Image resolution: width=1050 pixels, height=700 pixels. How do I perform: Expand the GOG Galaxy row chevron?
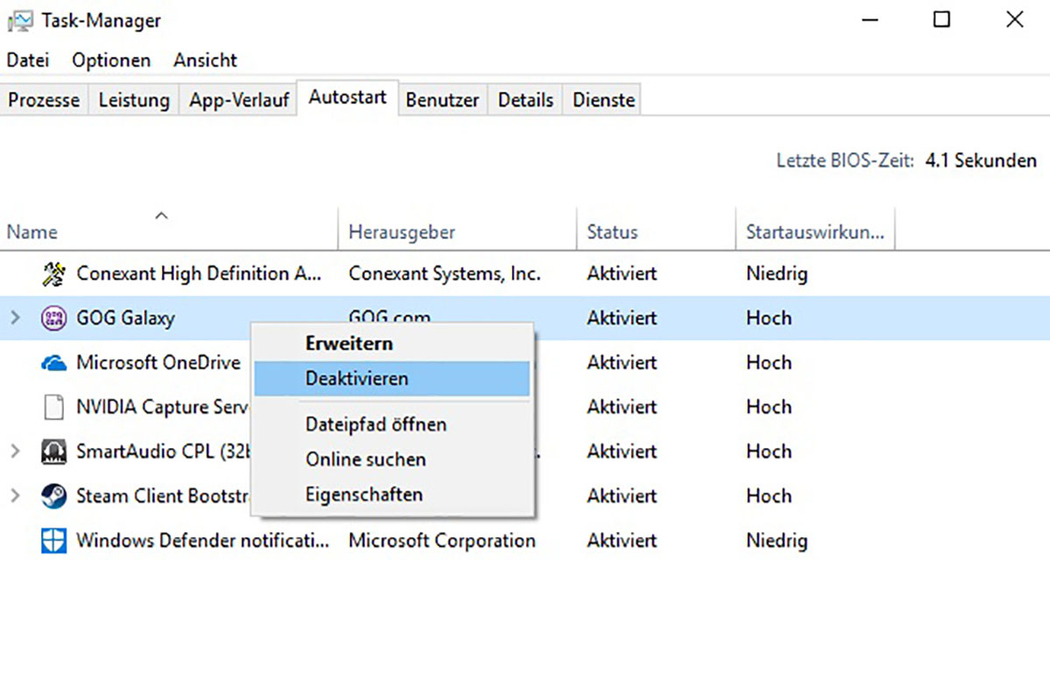(15, 318)
